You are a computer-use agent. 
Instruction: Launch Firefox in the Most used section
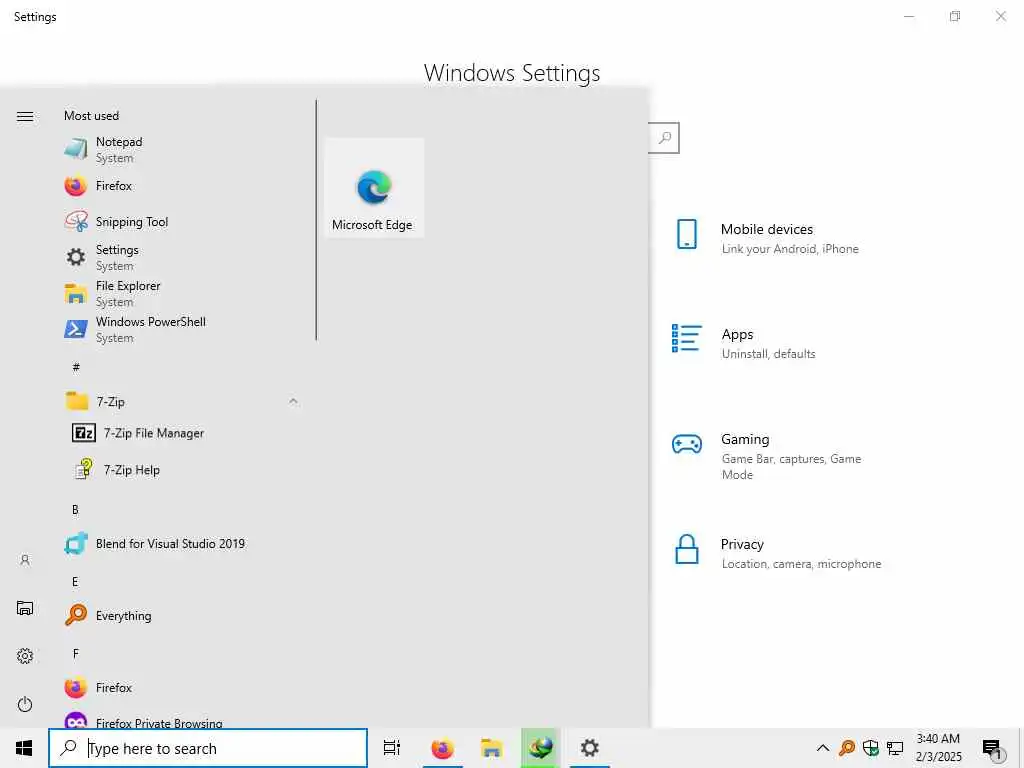[x=183, y=186]
